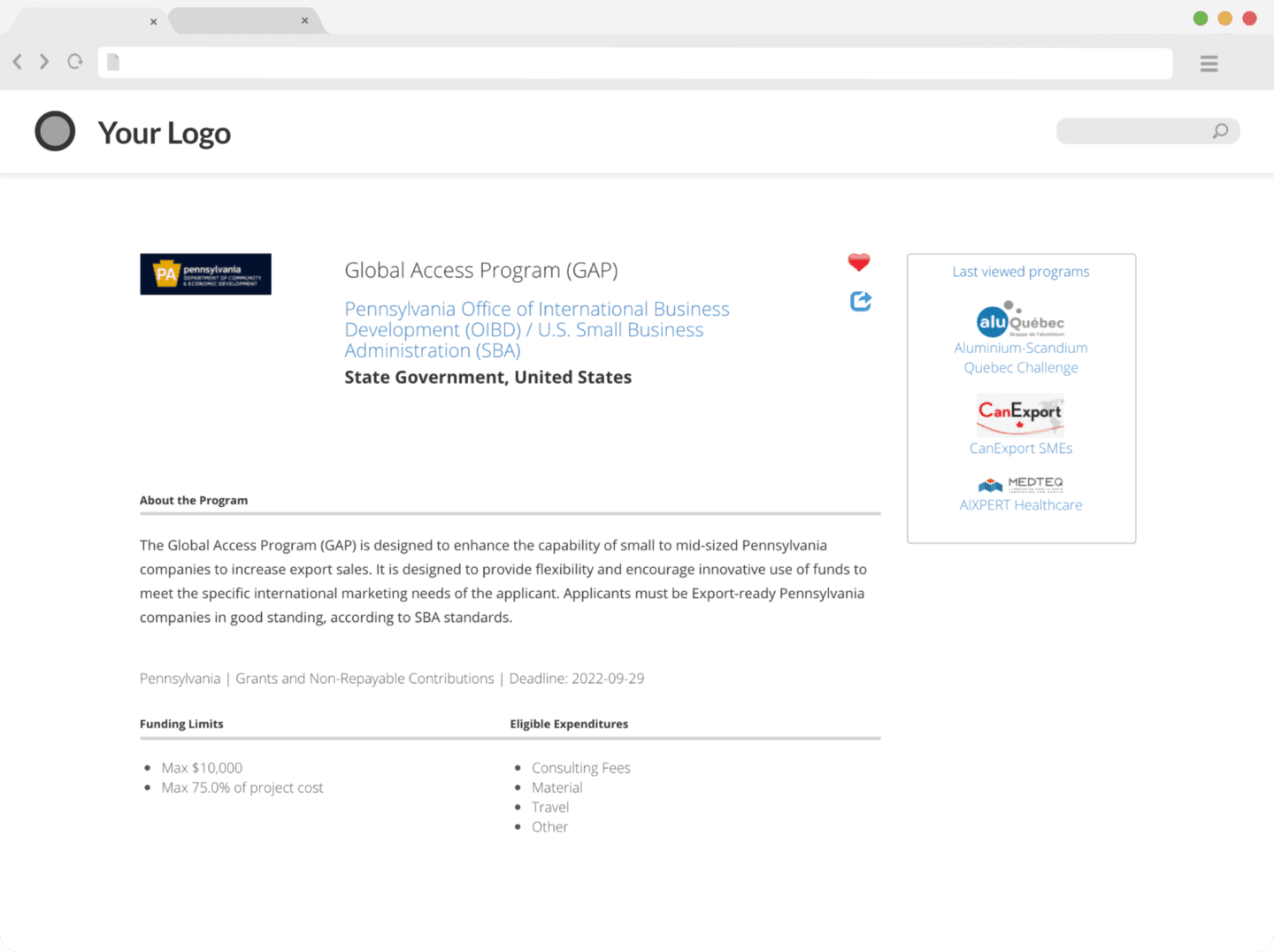This screenshot has height=952, width=1274.
Task: Click the Max $10,000 list item
Action: [x=202, y=768]
